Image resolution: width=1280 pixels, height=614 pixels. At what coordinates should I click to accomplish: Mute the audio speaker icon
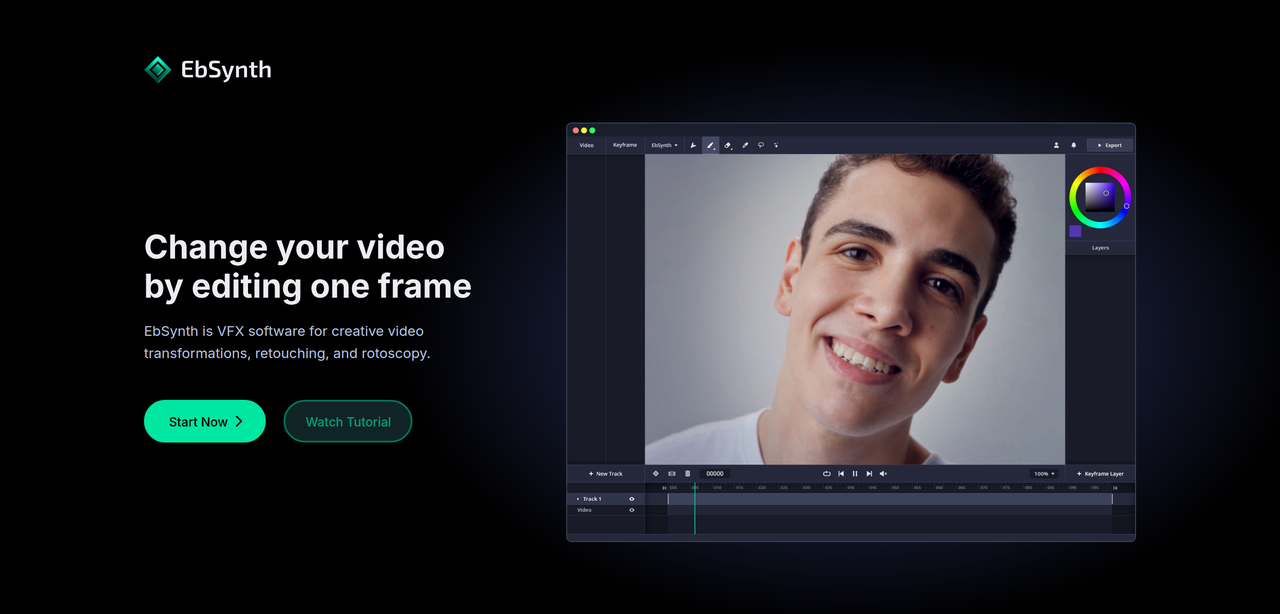point(883,473)
